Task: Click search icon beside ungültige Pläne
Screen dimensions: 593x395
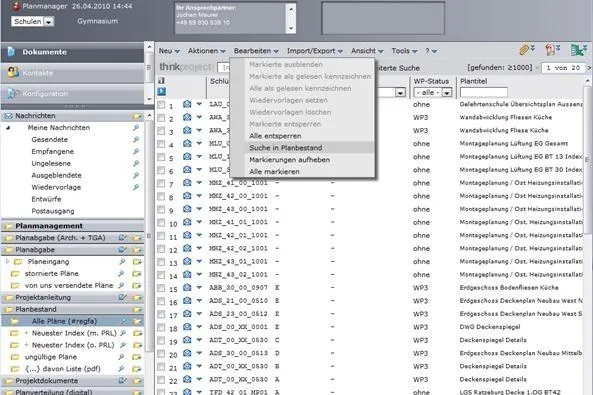Action: coord(121,357)
